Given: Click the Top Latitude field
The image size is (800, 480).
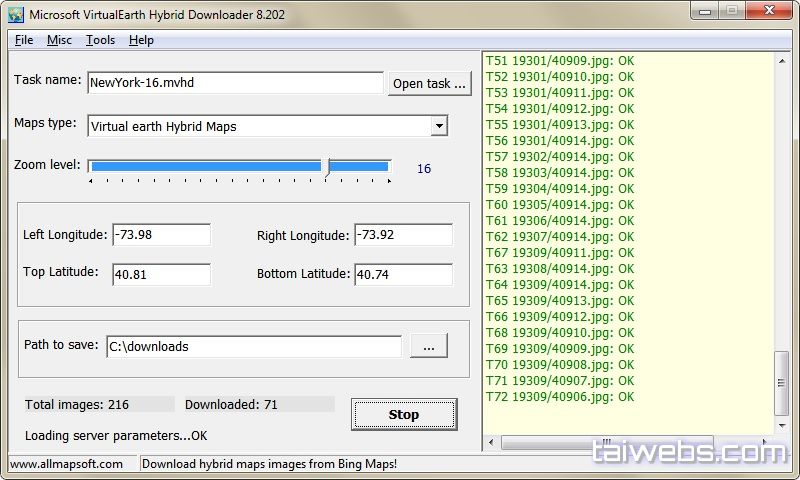Looking at the screenshot, I should 161,275.
